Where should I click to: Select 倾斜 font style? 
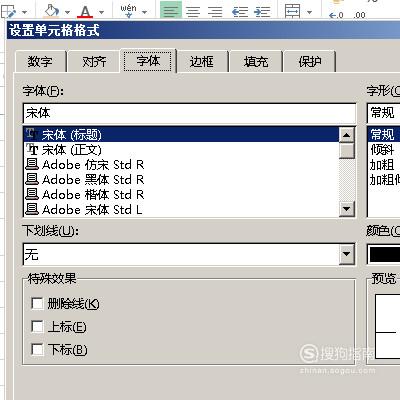click(385, 150)
